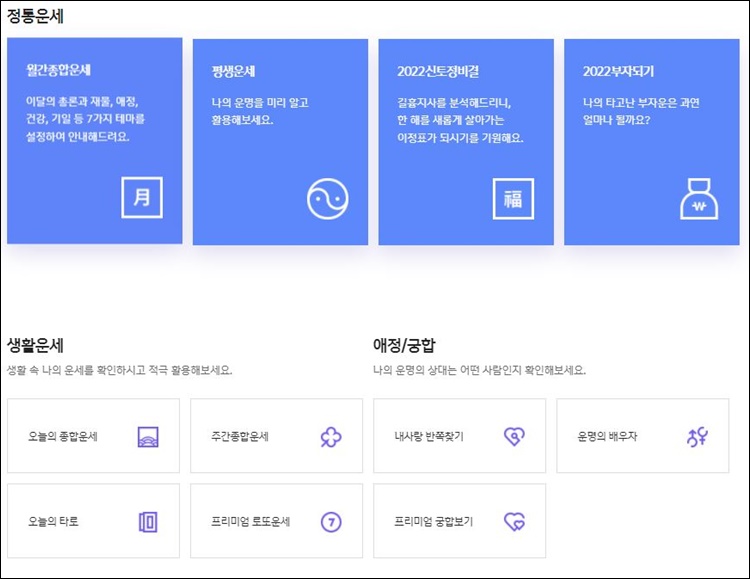The width and height of the screenshot is (750, 579).
Task: Open the 2022부자되기 card title
Action: coord(618,72)
